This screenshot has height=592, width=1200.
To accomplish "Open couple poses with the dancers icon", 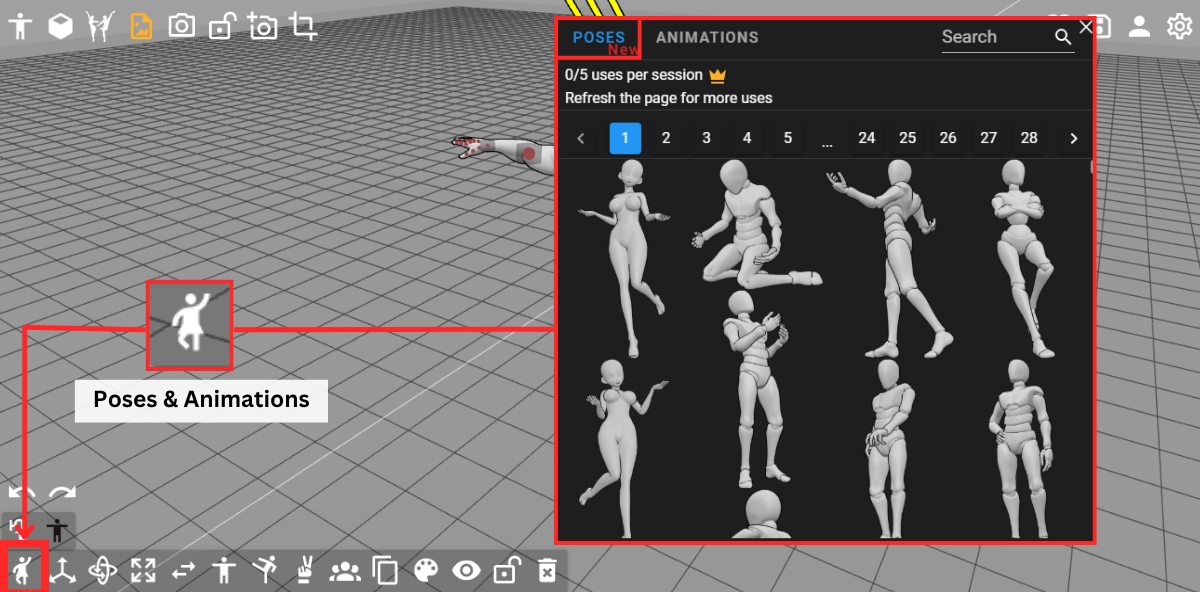I will [x=344, y=570].
